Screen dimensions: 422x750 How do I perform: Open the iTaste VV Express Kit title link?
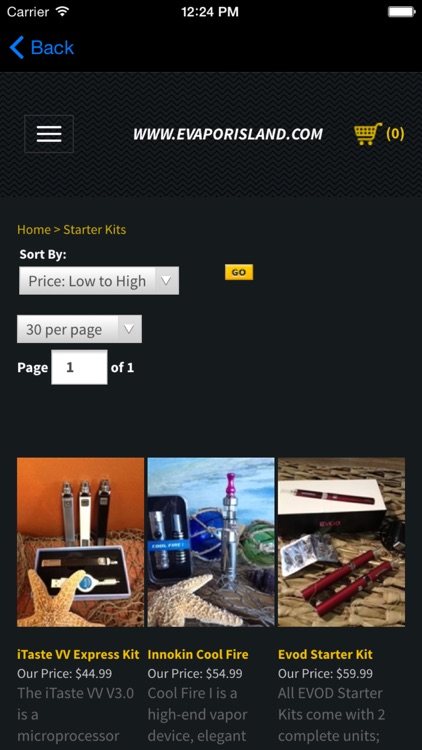78,654
